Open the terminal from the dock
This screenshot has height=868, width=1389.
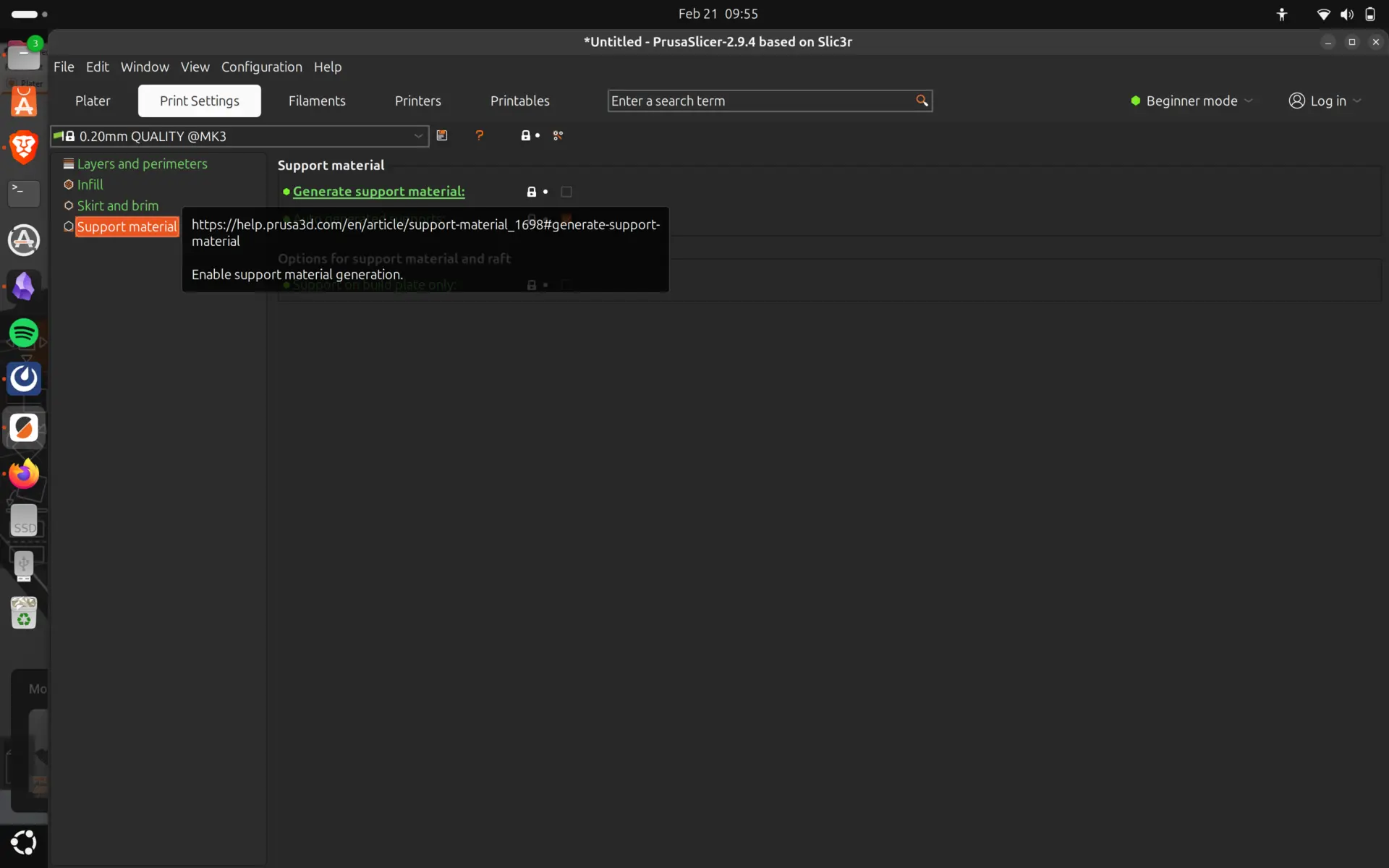24,193
